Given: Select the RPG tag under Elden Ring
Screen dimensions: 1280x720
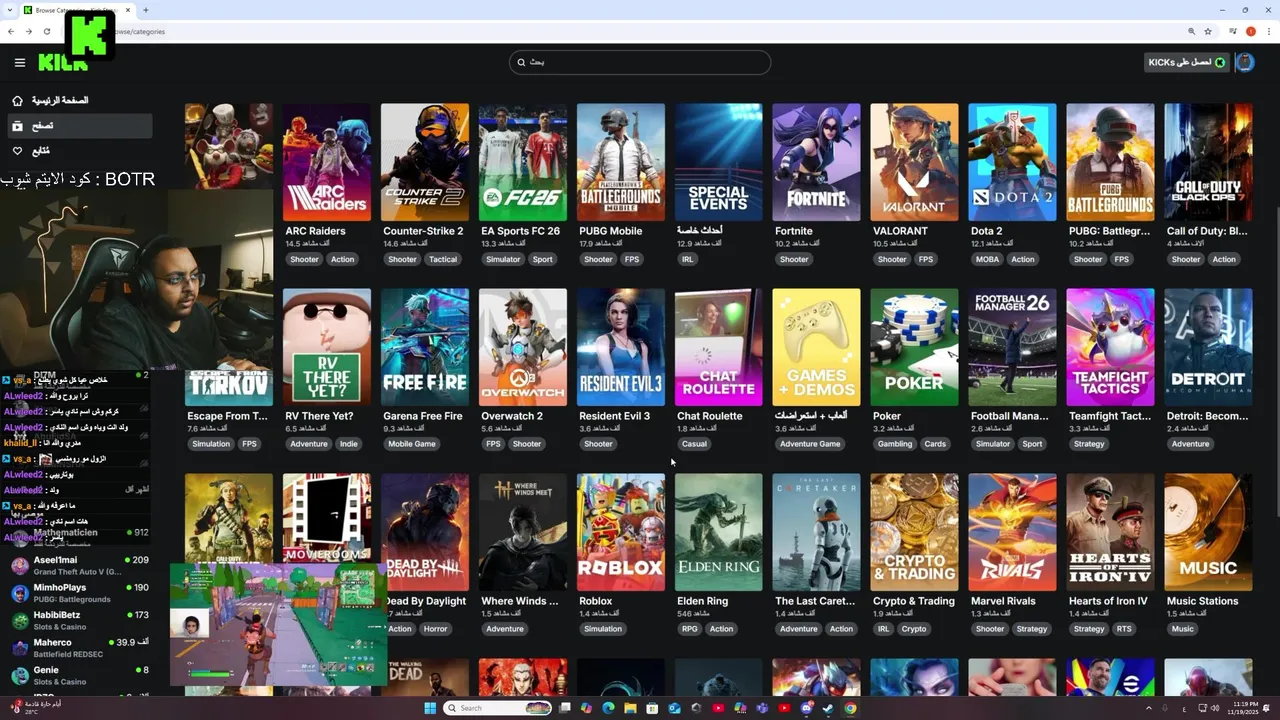Looking at the screenshot, I should (690, 629).
